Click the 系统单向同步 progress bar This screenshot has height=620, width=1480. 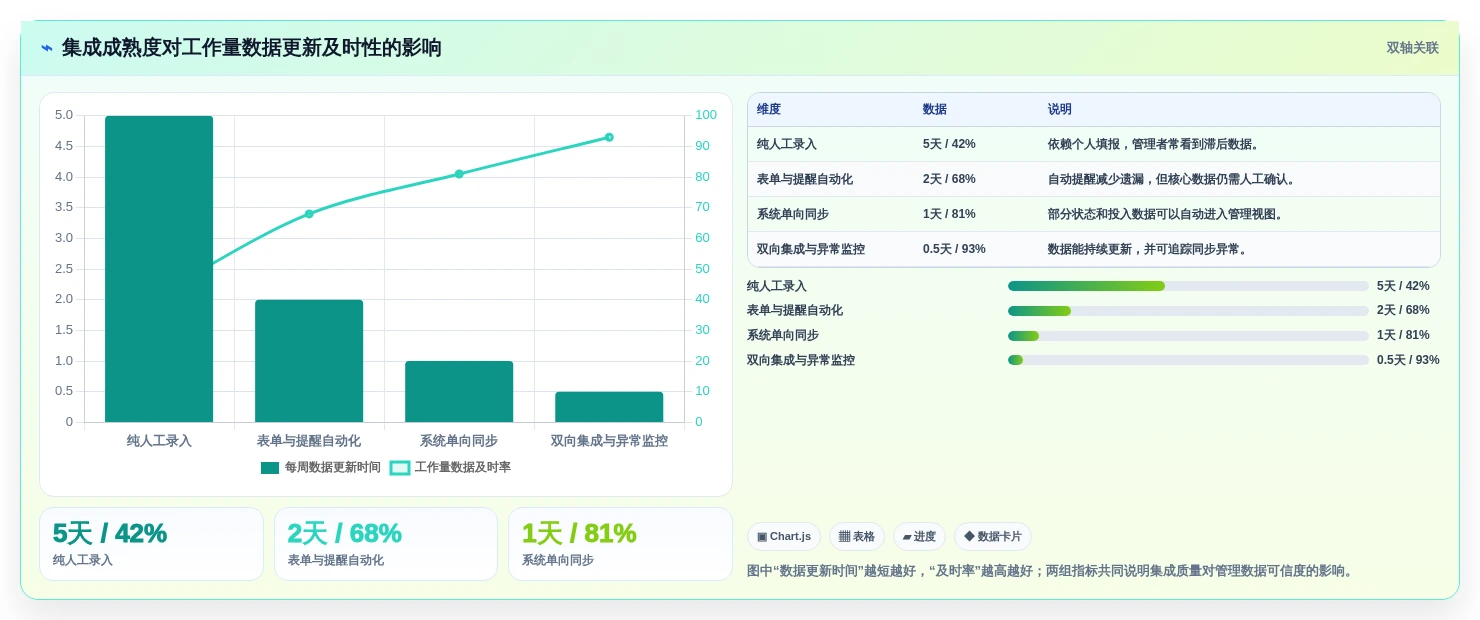click(x=1188, y=336)
